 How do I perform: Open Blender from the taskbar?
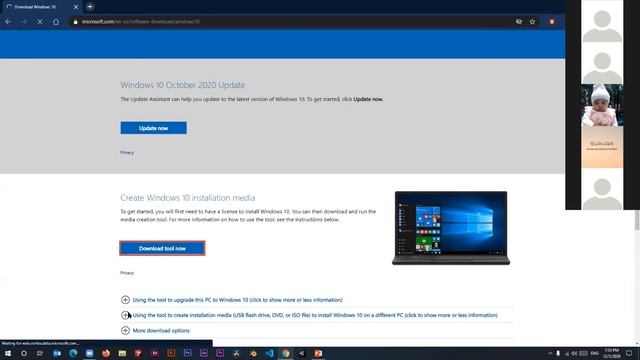point(253,353)
